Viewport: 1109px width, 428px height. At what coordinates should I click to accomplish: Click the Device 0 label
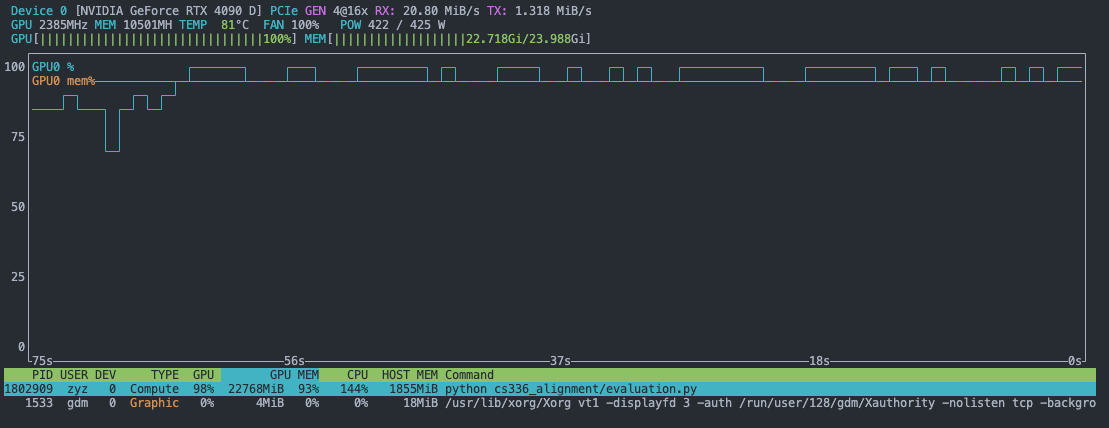point(39,11)
